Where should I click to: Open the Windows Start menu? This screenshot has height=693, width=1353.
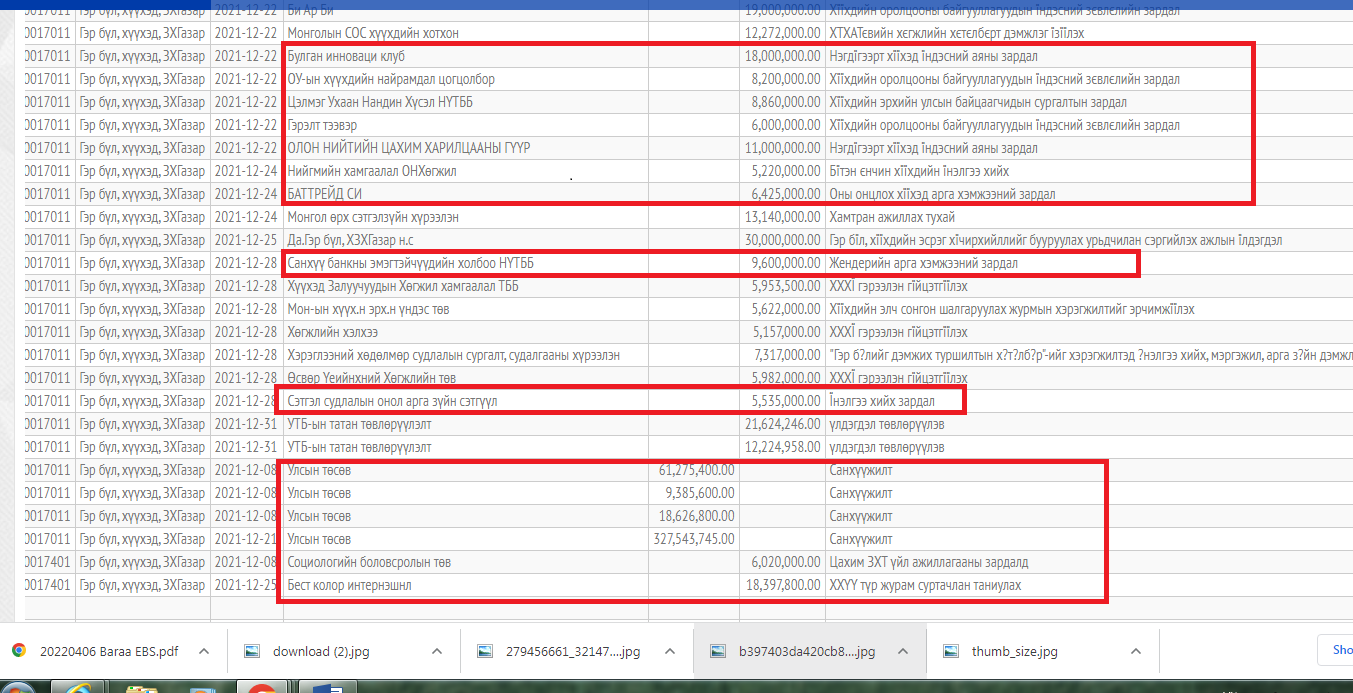pos(18,687)
